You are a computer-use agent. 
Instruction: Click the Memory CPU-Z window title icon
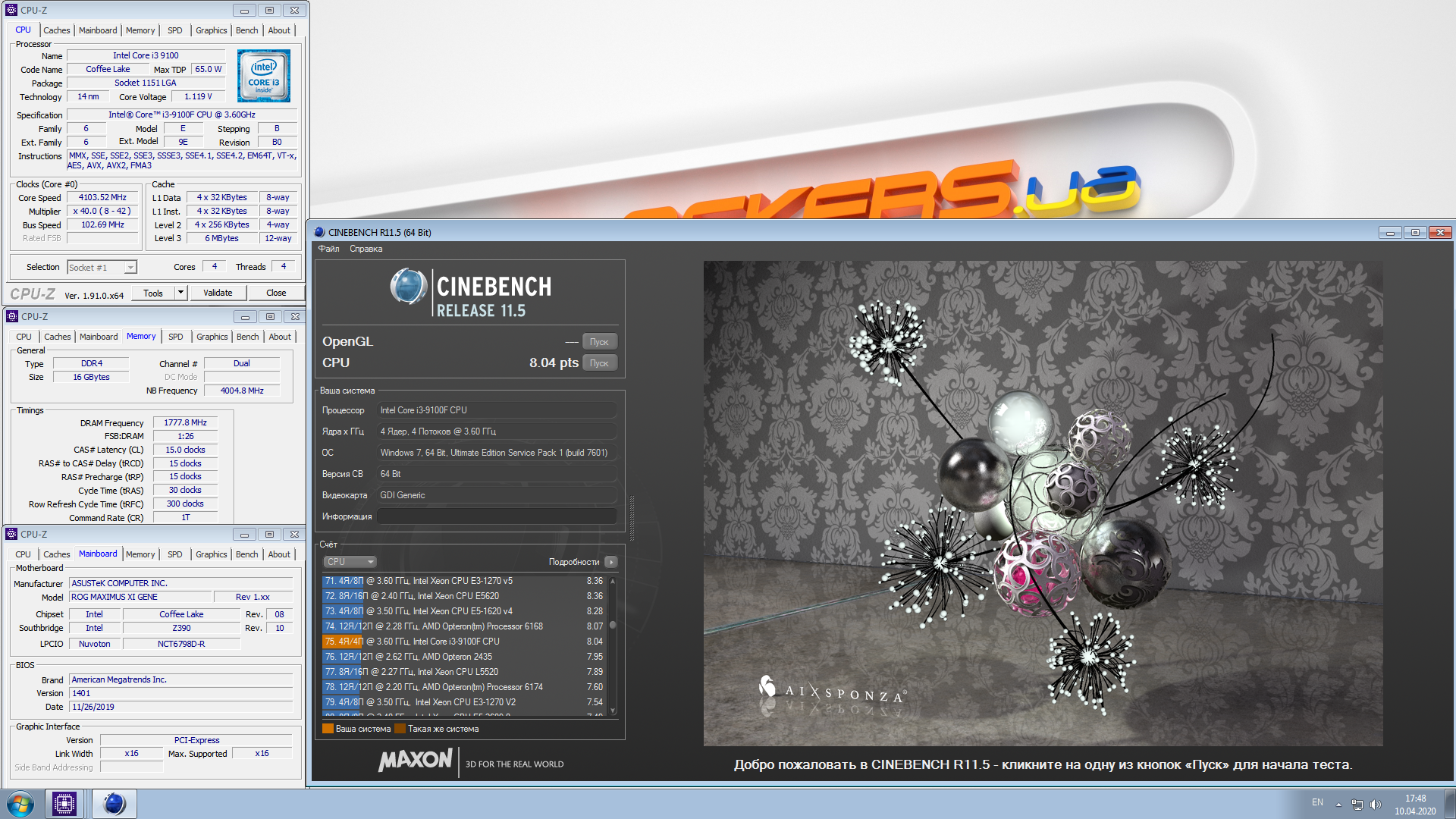11,316
